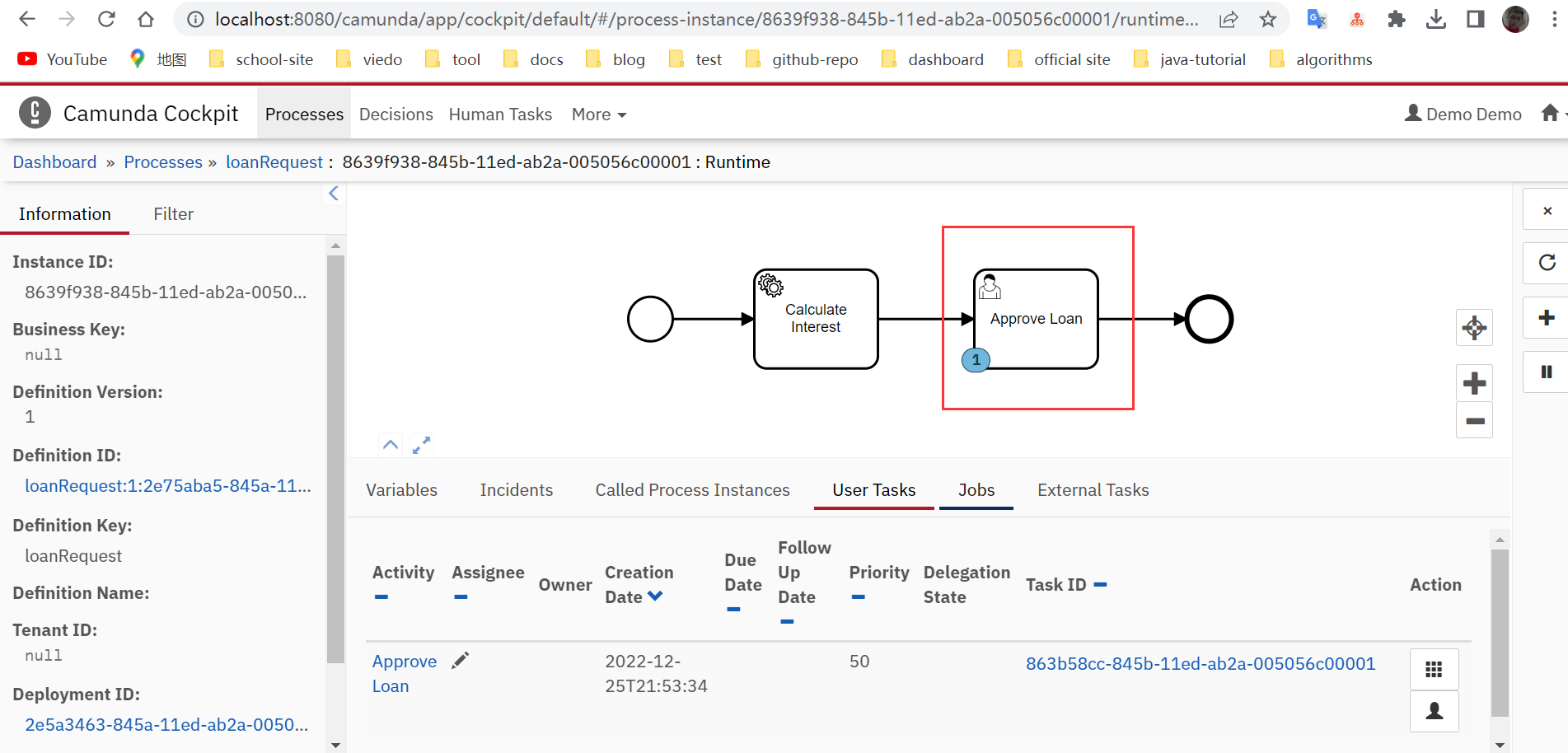The width and height of the screenshot is (1568, 753).
Task: Go back with browser back arrow
Action: click(27, 19)
